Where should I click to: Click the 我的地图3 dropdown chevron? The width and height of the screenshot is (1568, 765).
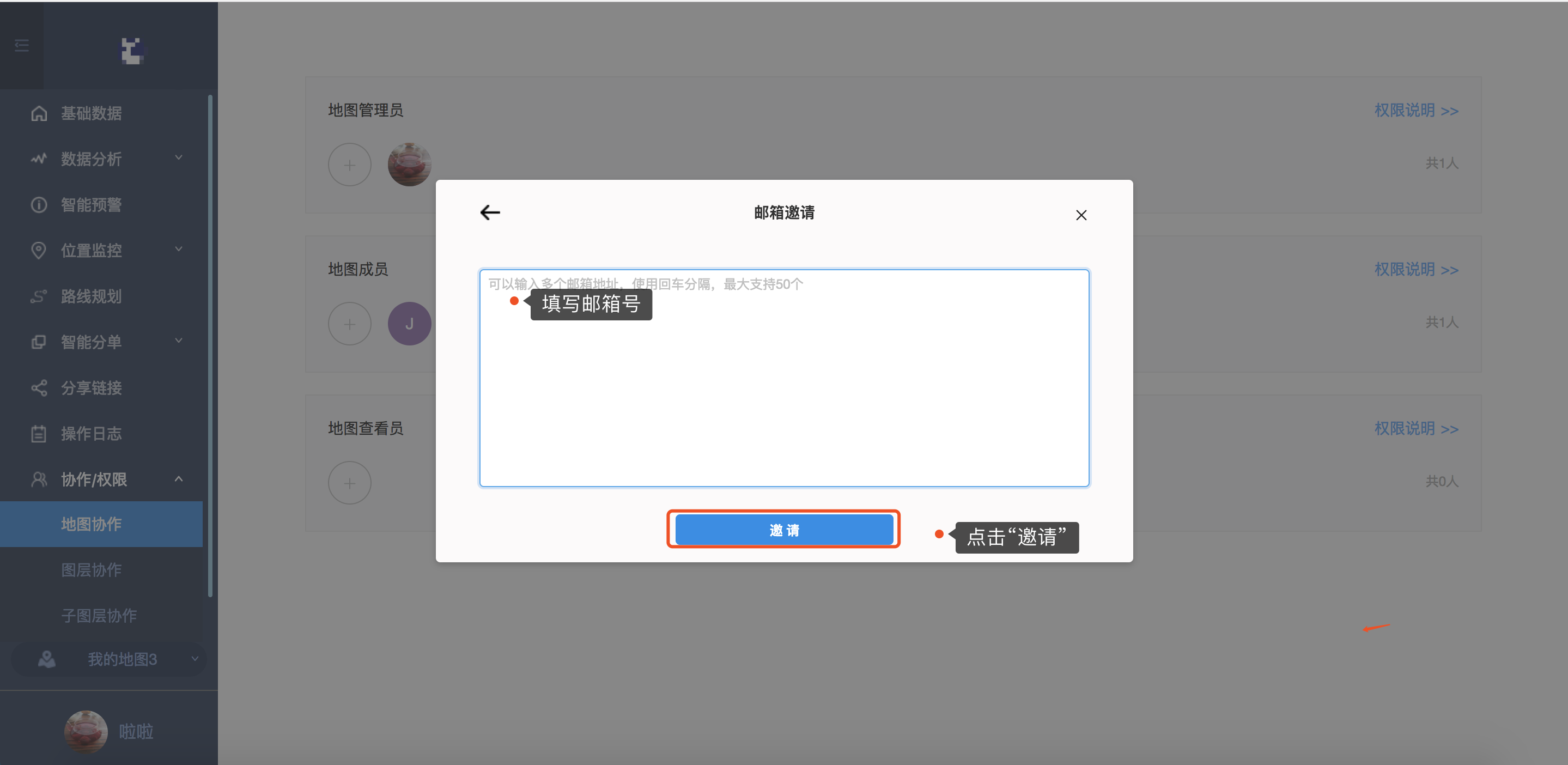coord(195,659)
